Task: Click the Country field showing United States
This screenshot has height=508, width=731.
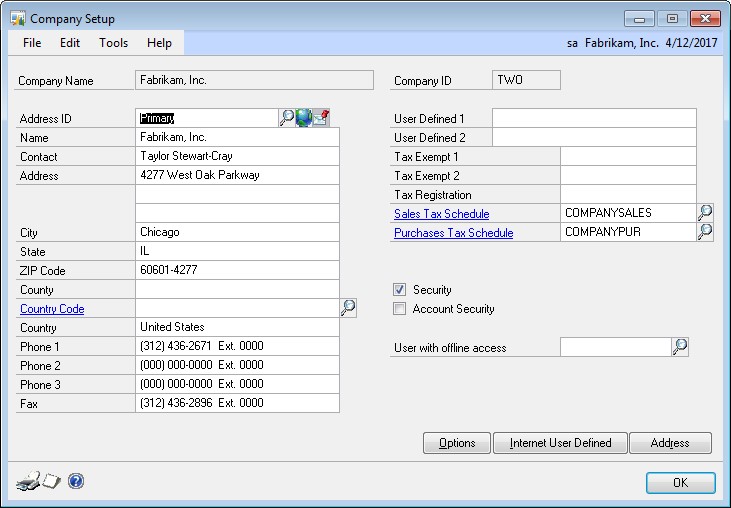Action: pos(237,327)
